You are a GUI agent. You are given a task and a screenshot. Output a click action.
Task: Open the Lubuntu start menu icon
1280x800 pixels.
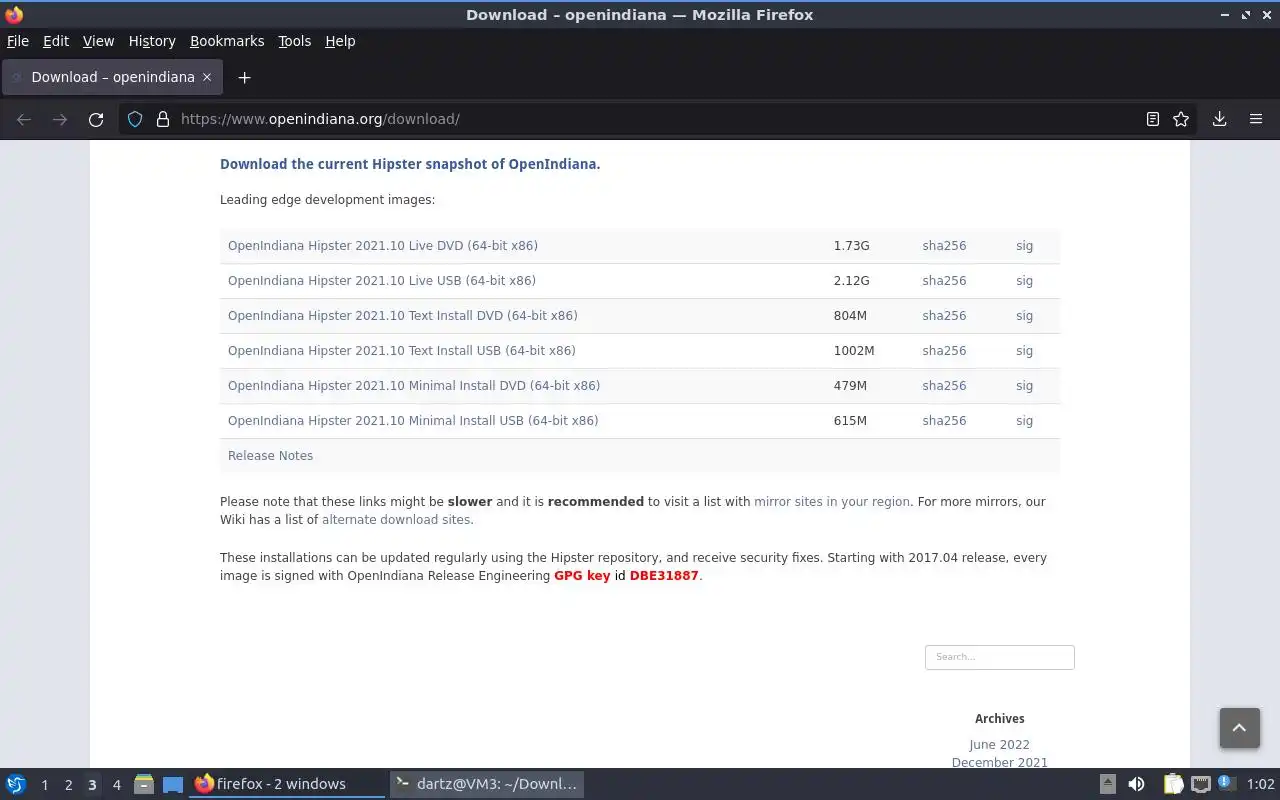pyautogui.click(x=16, y=784)
